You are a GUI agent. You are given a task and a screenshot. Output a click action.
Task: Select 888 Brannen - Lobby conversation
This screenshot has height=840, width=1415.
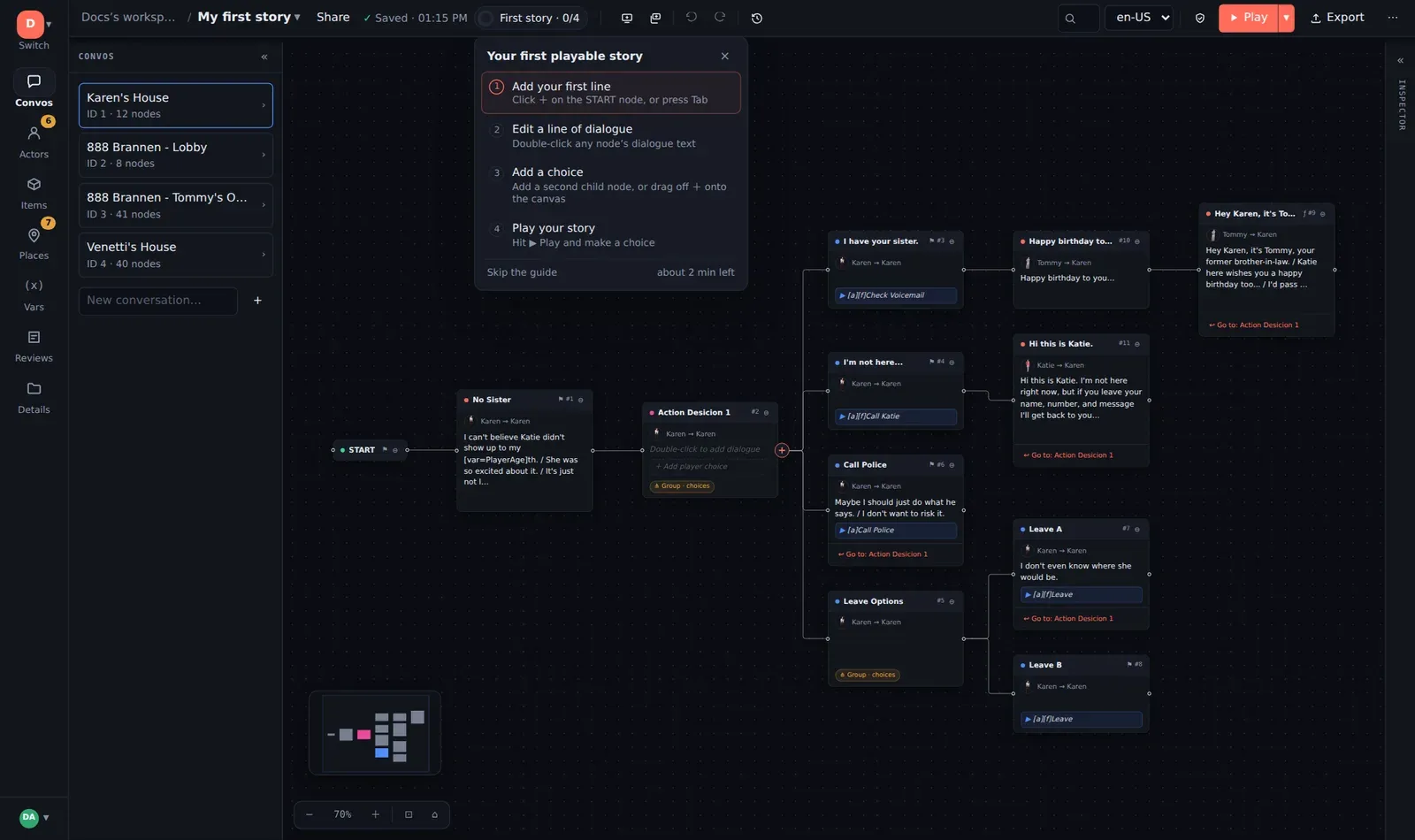coord(176,155)
